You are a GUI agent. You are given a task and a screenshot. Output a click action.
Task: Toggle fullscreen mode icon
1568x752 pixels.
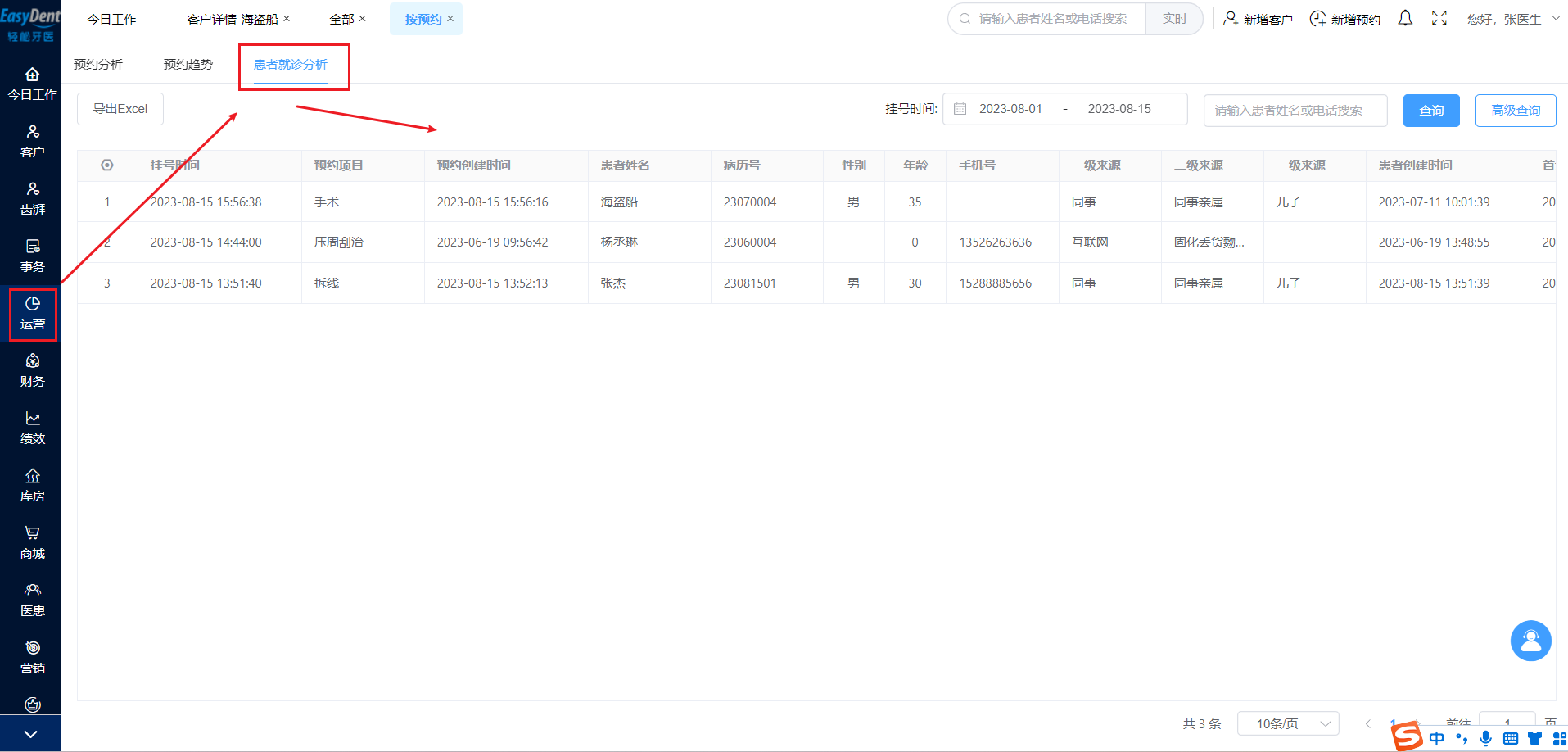point(1439,18)
